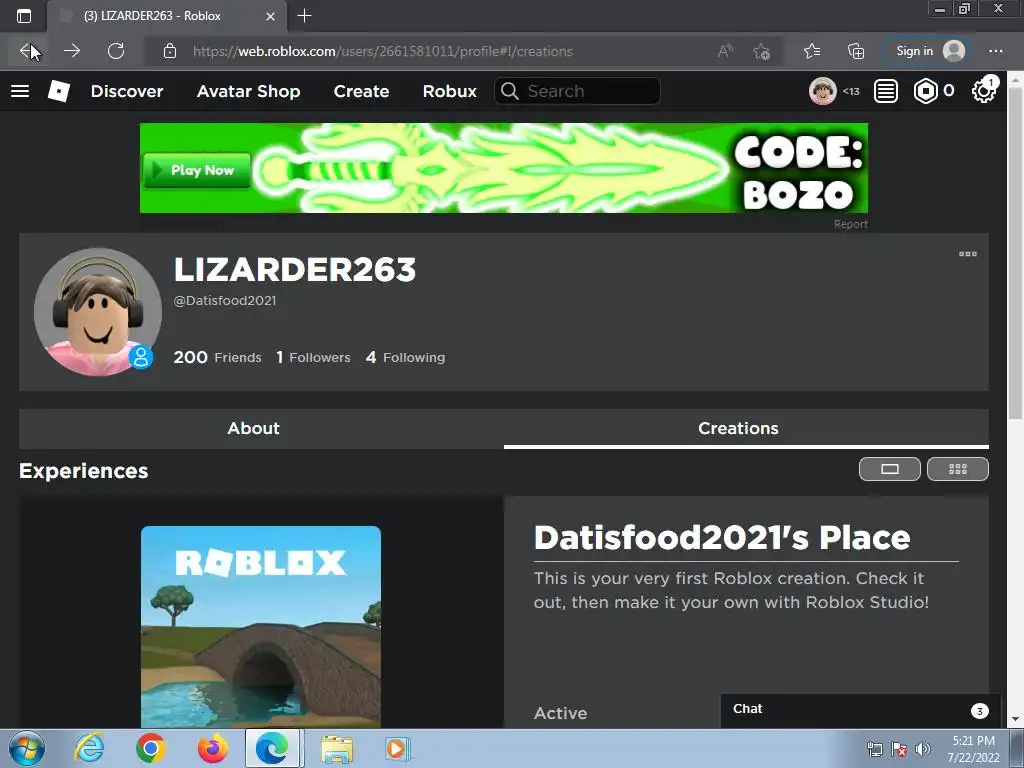Viewport: 1024px width, 768px height.
Task: Open Discover in Roblox navbar
Action: click(x=127, y=91)
